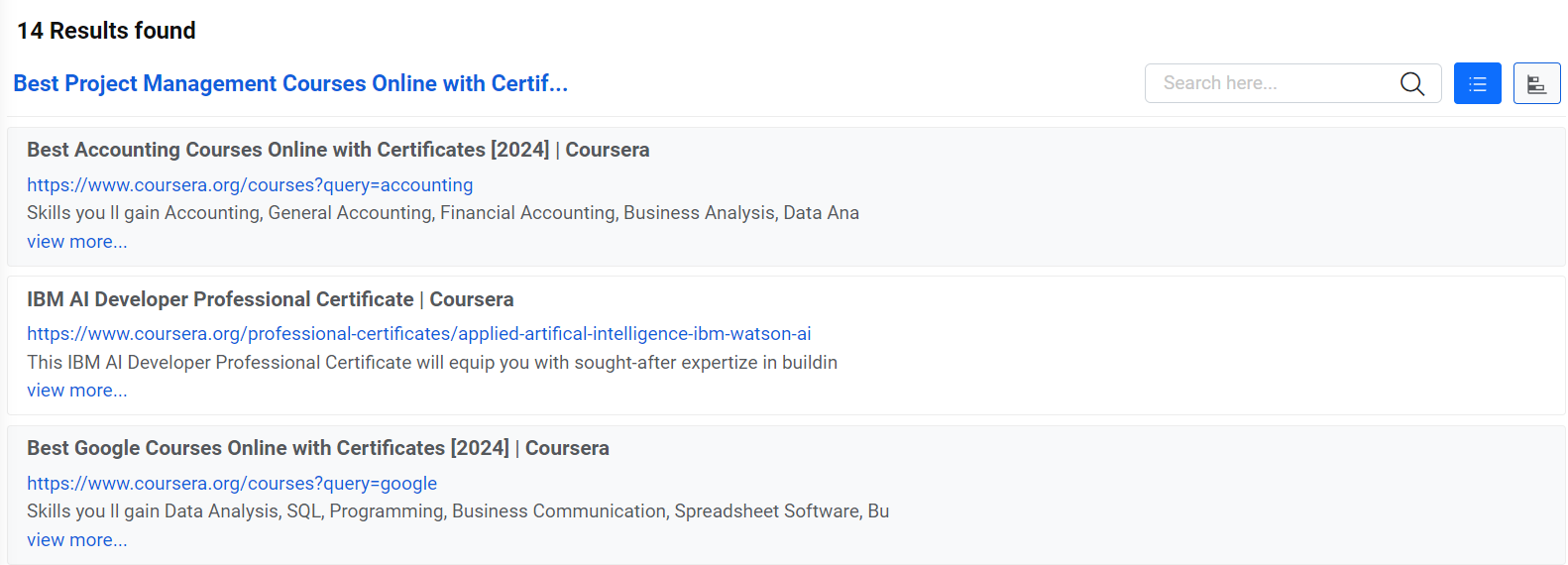1568x565 pixels.
Task: Select the IBM AI Developer result card
Action: [1189, 345]
